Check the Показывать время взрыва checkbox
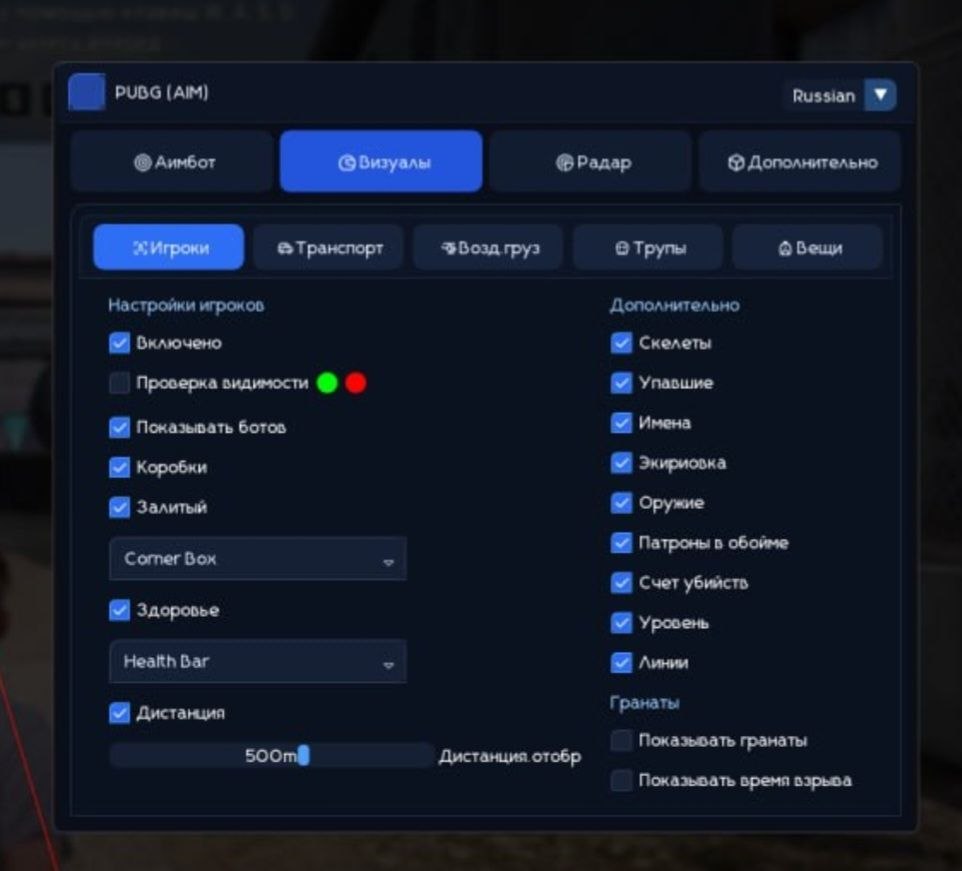The width and height of the screenshot is (962, 871). coord(621,780)
